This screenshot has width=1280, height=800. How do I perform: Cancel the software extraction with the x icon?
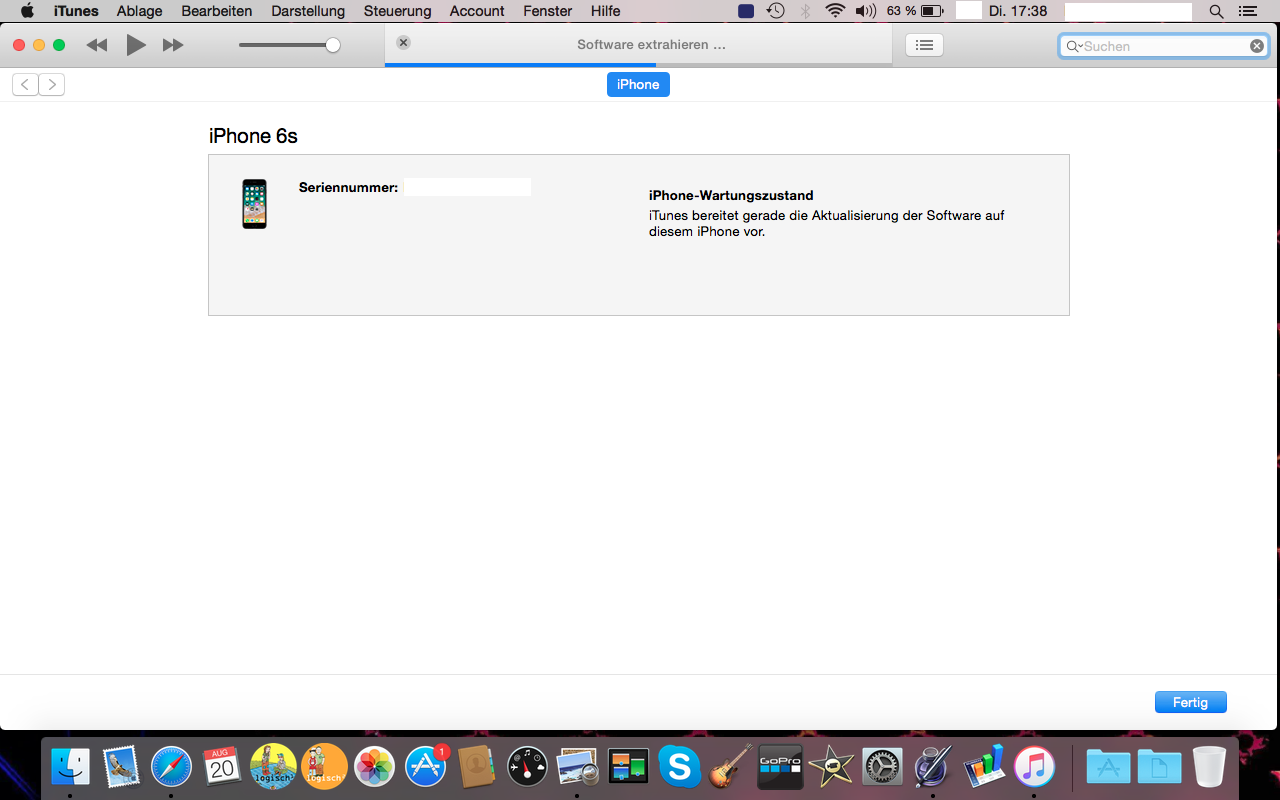pyautogui.click(x=403, y=43)
